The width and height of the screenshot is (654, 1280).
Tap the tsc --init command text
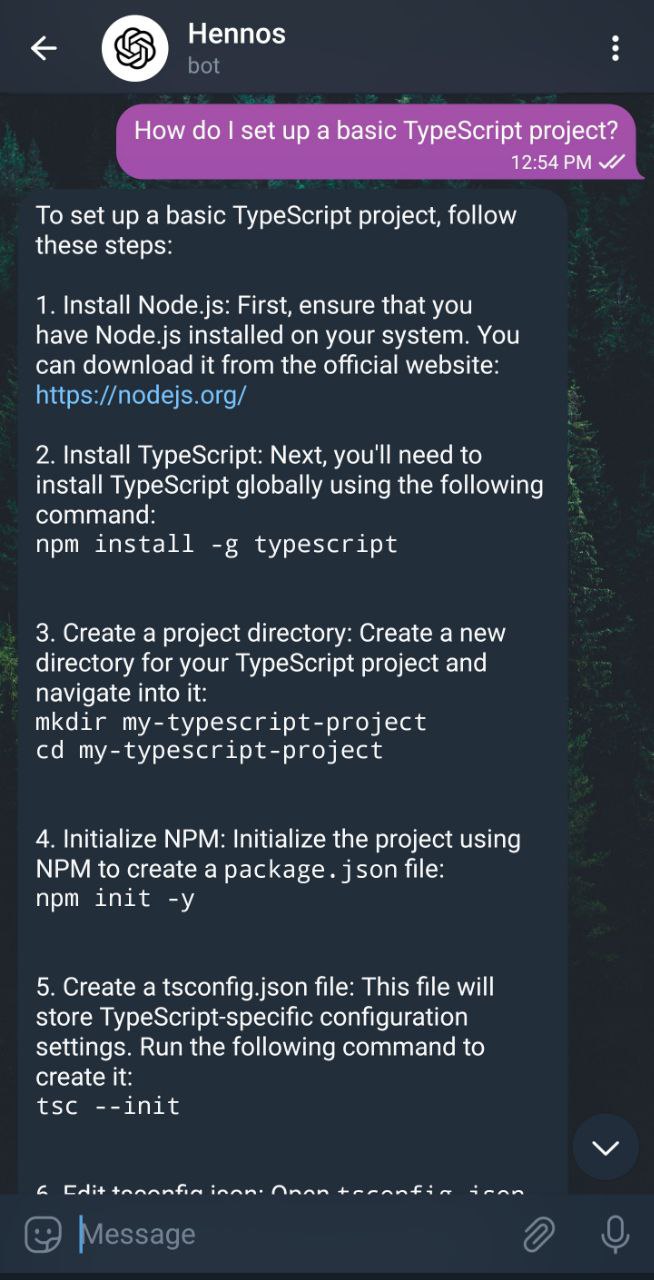[x=109, y=1106]
